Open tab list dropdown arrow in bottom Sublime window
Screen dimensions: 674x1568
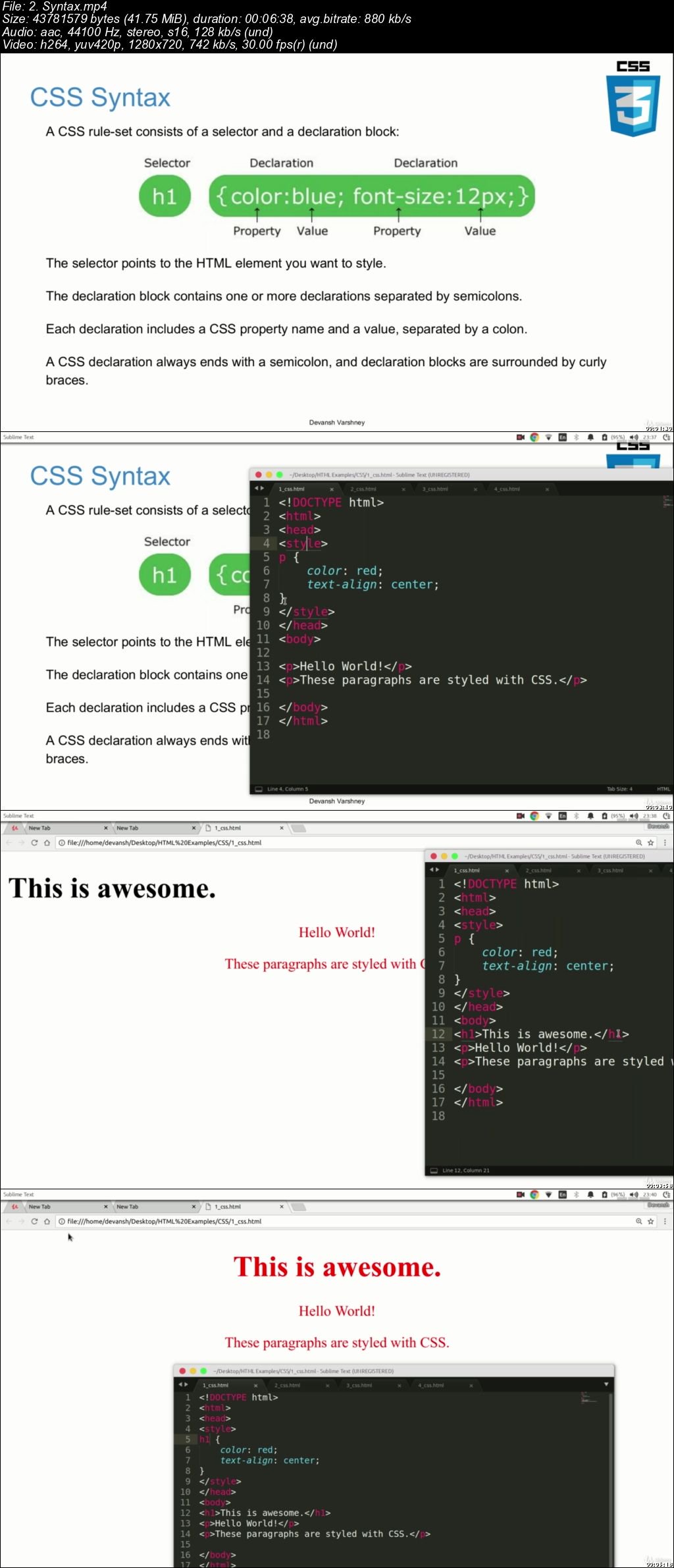click(606, 1384)
